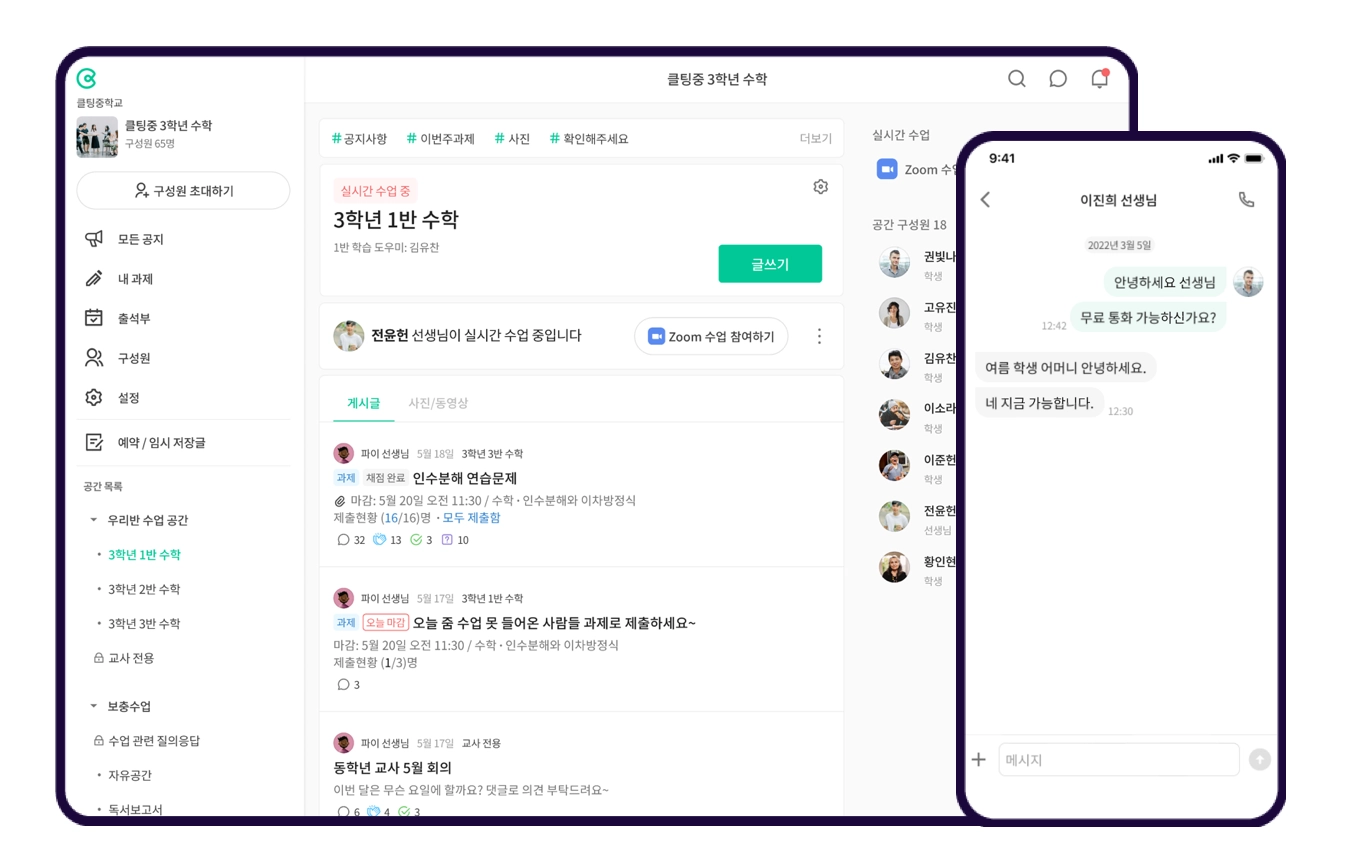Image resolution: width=1359 pixels, height=863 pixels.
Task: Collapse the 보충수업 group
Action: pos(94,706)
